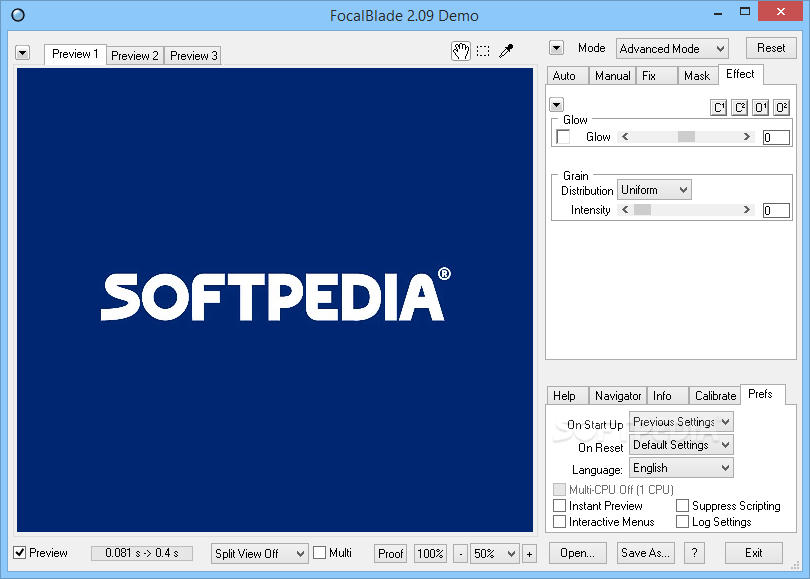Set zoom with the 100% button
810x579 pixels.
[430, 554]
